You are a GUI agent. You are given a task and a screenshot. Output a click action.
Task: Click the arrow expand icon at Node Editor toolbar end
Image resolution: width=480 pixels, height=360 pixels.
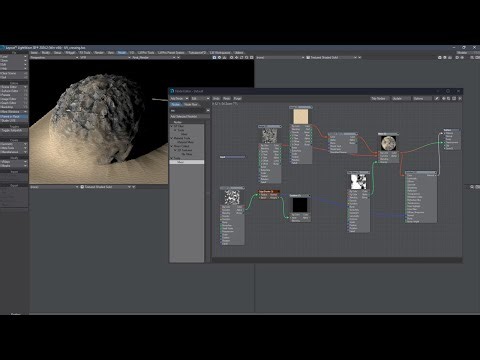tap(460, 99)
